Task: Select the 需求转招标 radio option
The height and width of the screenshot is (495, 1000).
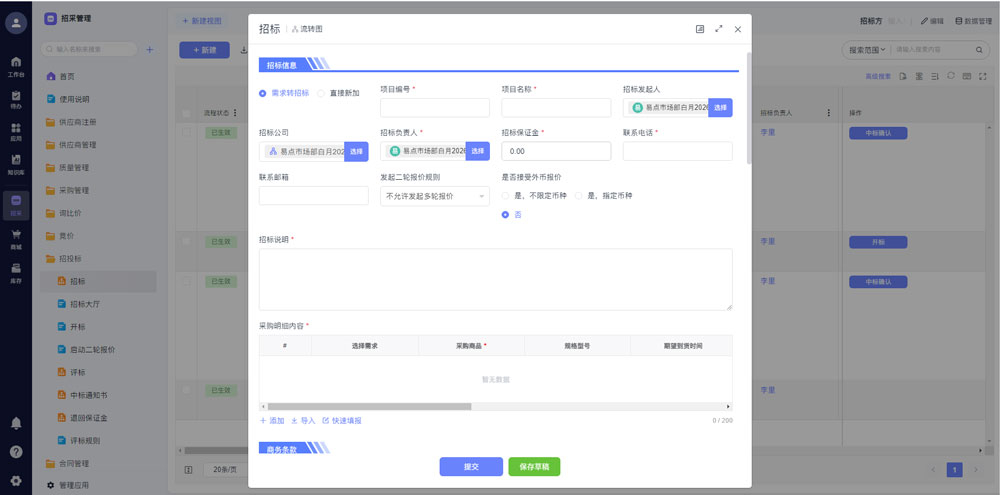Action: point(263,93)
